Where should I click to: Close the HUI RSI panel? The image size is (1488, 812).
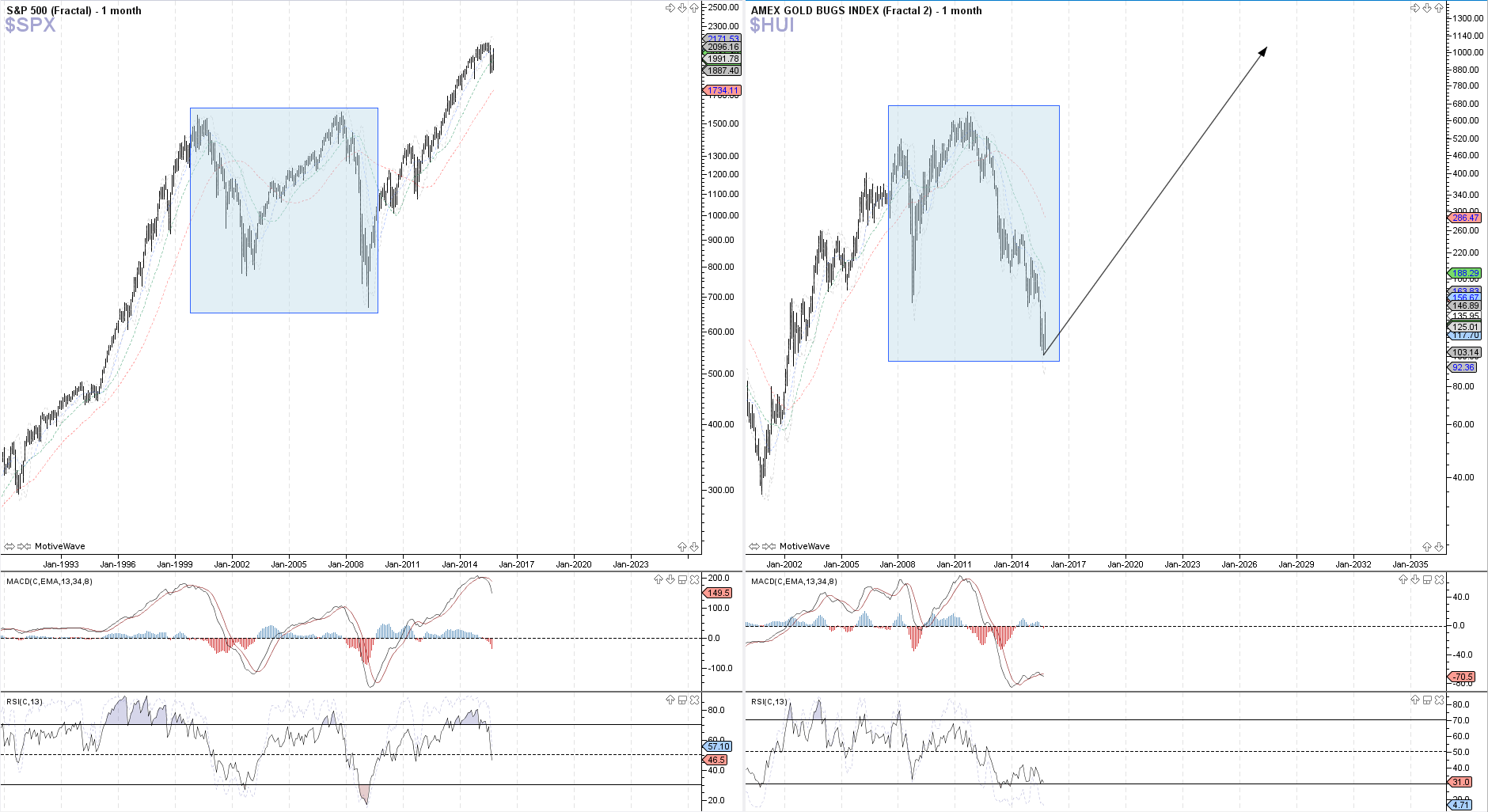coord(1439,700)
